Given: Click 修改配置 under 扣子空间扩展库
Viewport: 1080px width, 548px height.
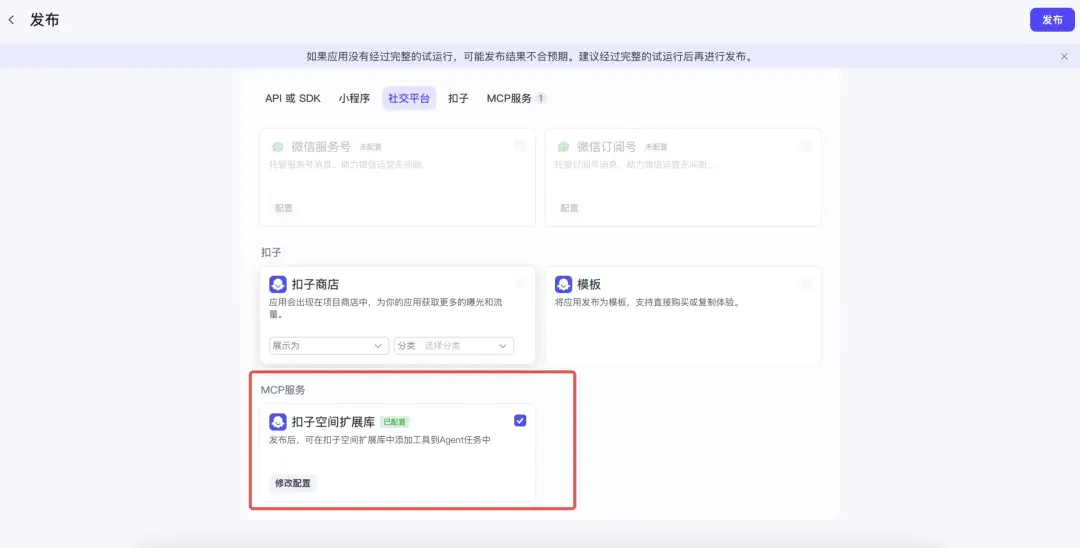Looking at the screenshot, I should (293, 483).
